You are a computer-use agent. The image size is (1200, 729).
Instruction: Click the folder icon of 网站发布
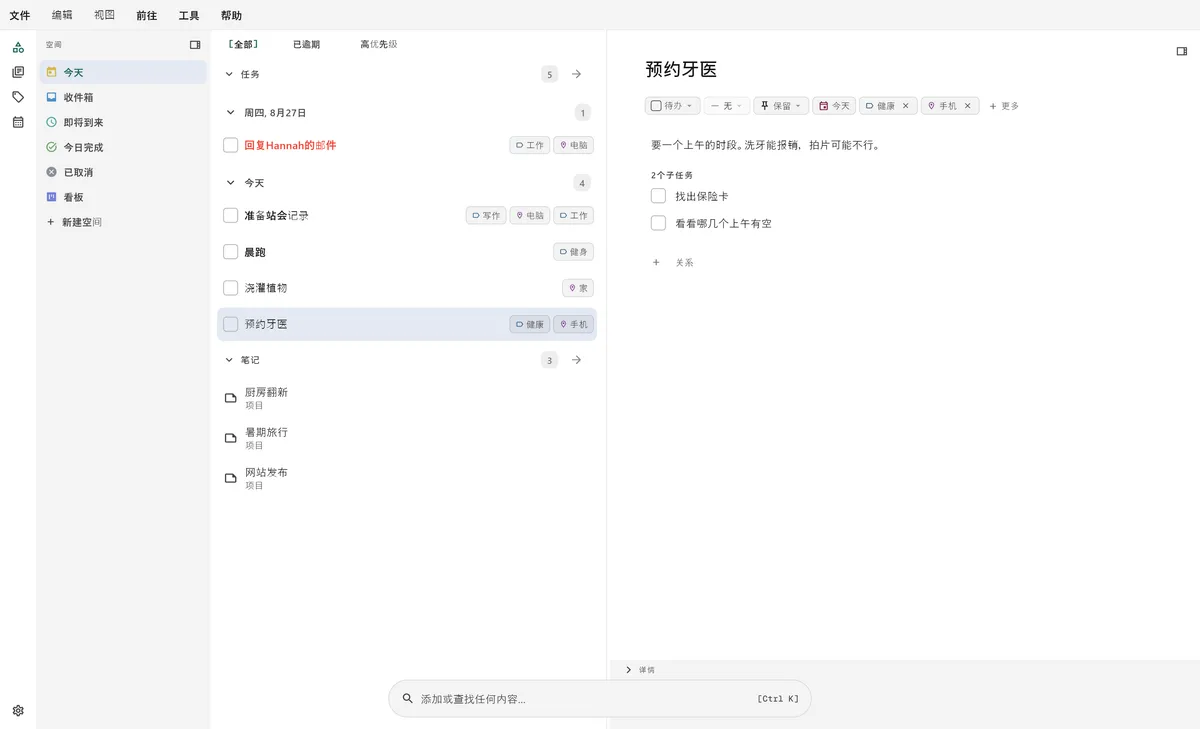click(x=231, y=478)
